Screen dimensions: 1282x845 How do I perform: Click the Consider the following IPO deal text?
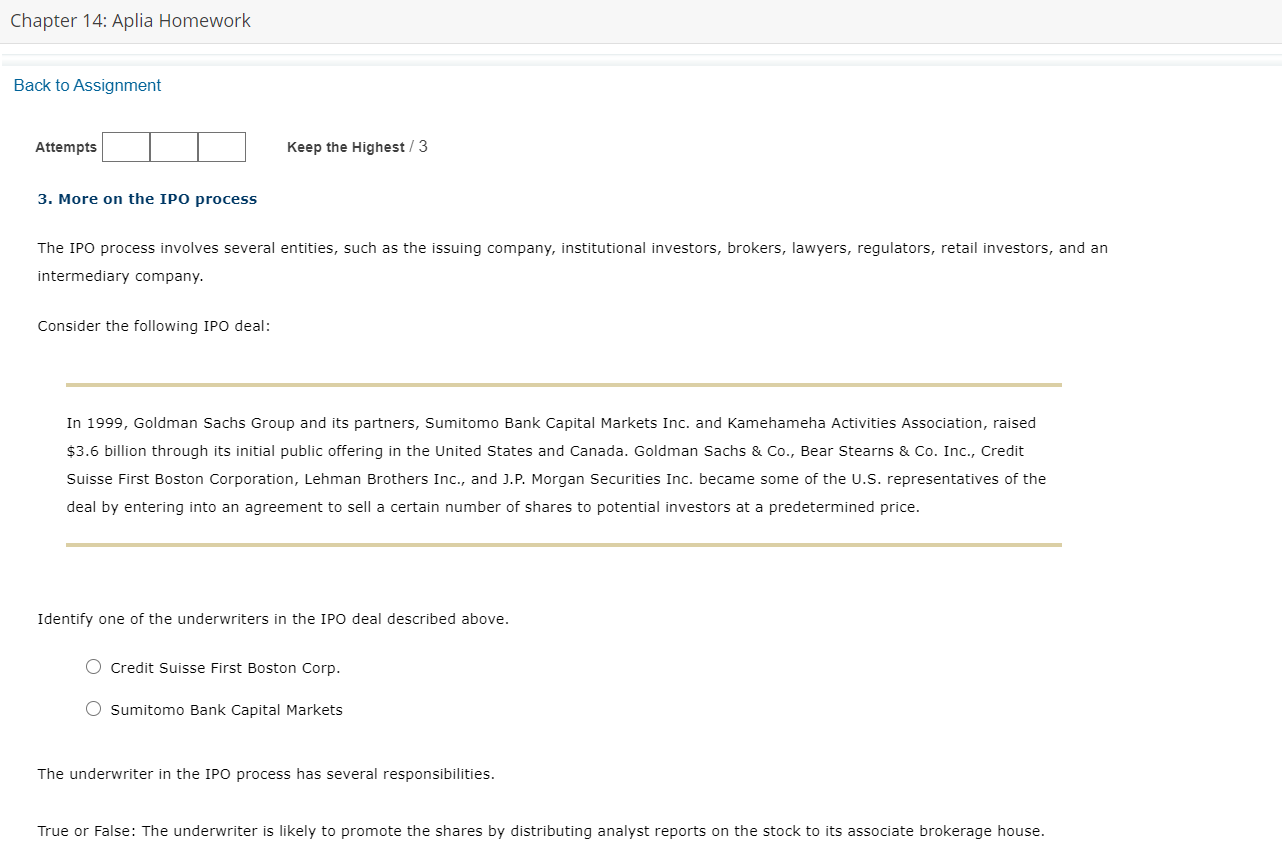point(153,325)
